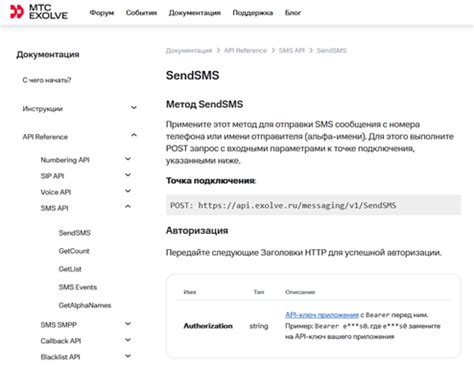The width and height of the screenshot is (474, 366).
Task: Go to Документация in top navigation
Action: [195, 13]
